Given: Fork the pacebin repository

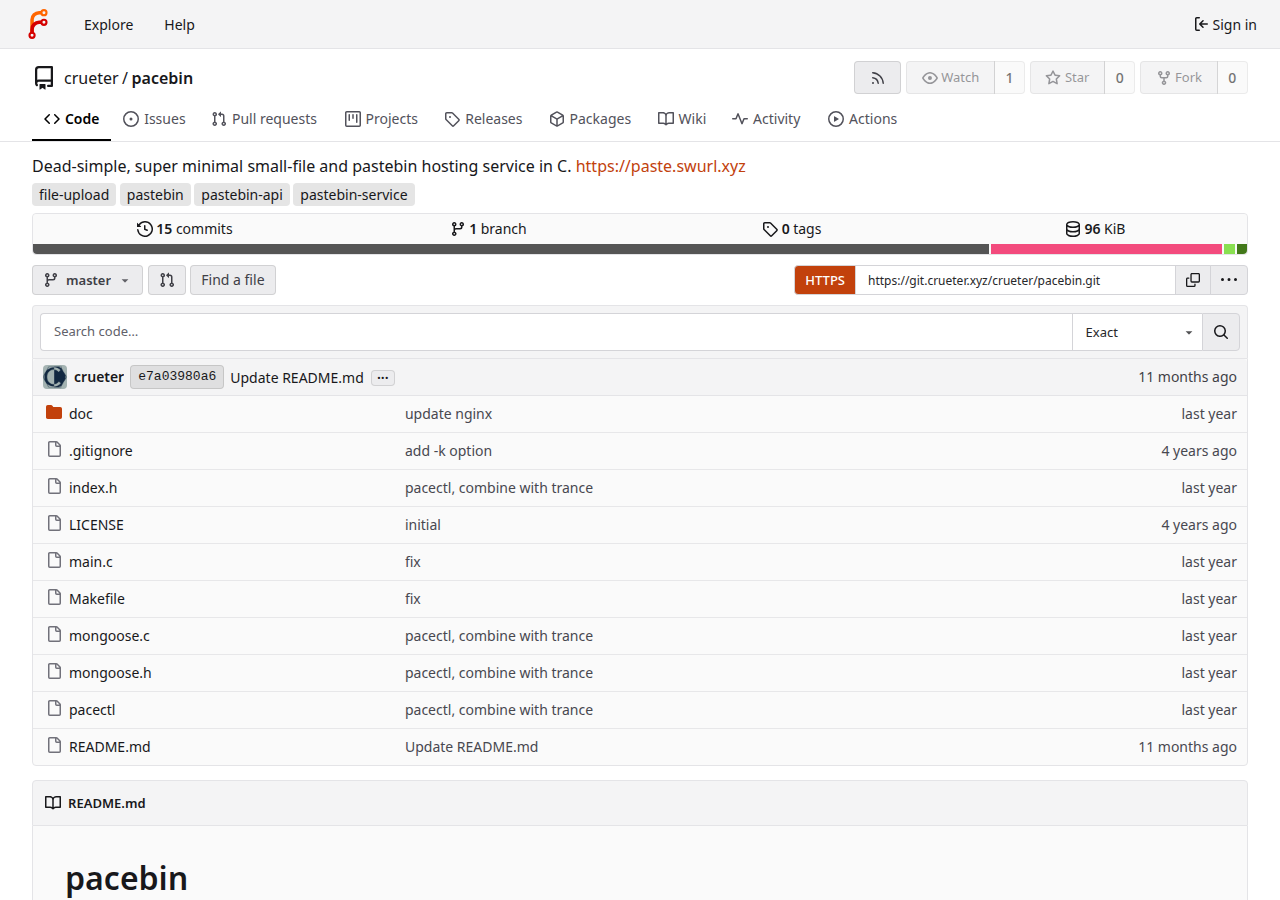Looking at the screenshot, I should pyautogui.click(x=1179, y=78).
